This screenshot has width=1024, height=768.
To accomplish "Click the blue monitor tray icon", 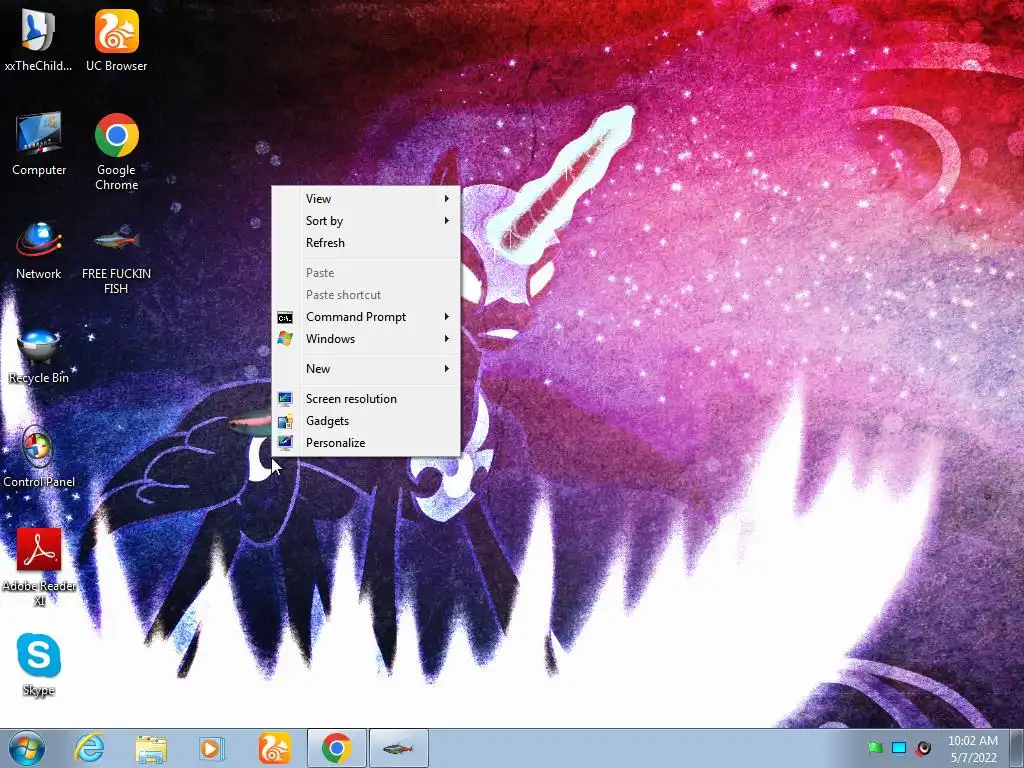I will click(899, 748).
